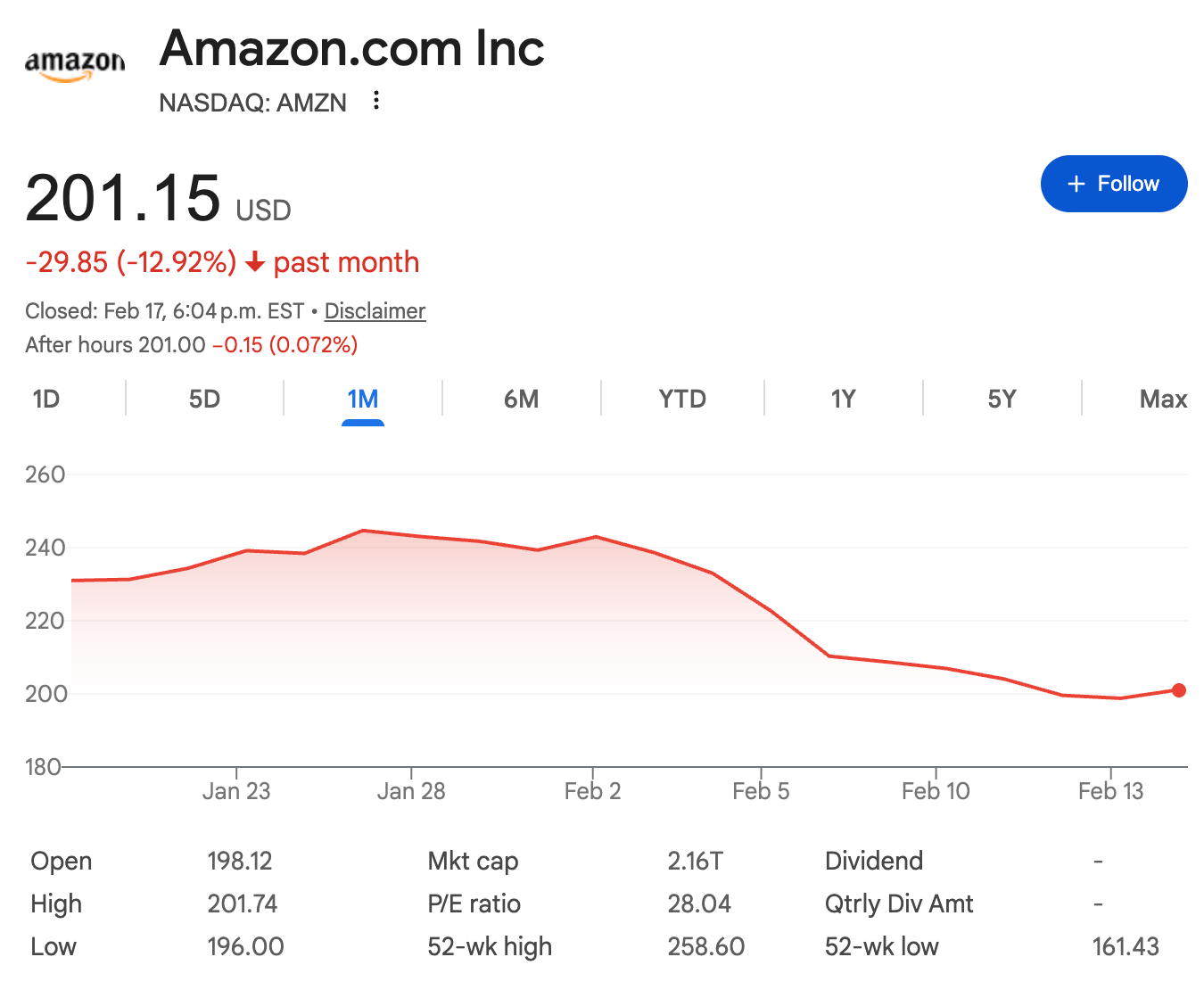
Task: Click the Amazon logo icon
Action: tap(75, 65)
